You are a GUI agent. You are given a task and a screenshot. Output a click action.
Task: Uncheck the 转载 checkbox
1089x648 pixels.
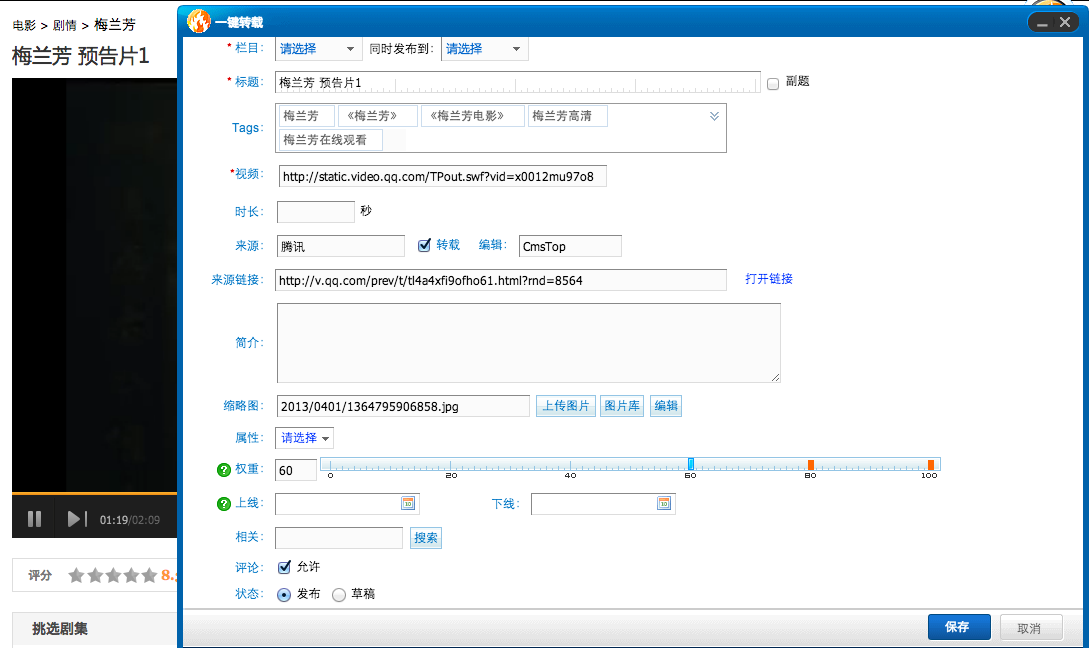click(x=424, y=245)
